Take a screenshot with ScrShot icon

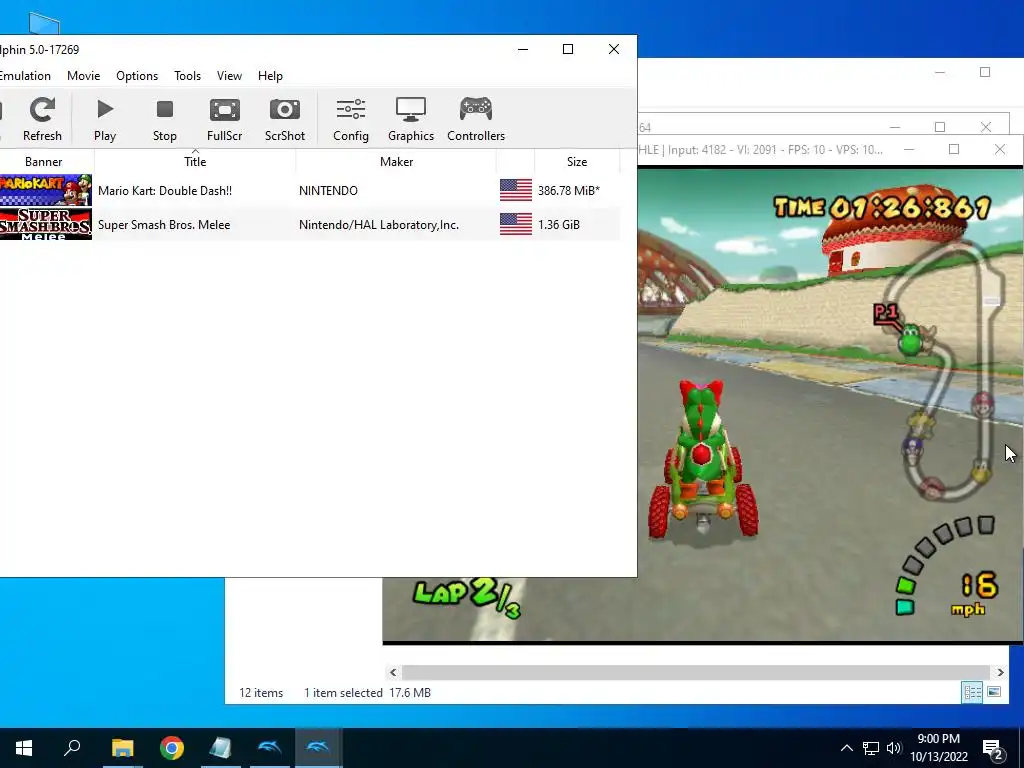(285, 118)
